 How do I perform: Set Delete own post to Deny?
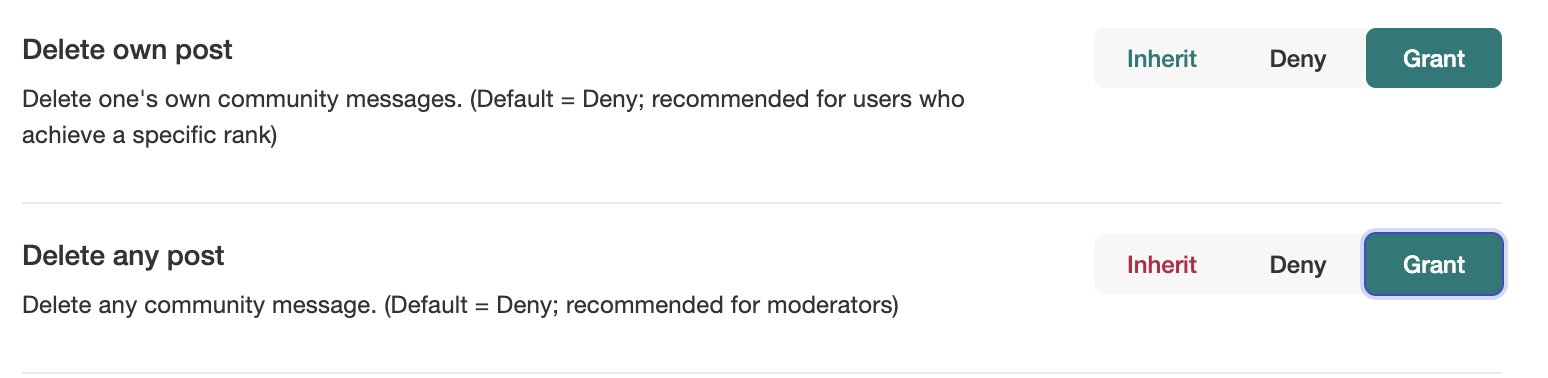(x=1298, y=58)
